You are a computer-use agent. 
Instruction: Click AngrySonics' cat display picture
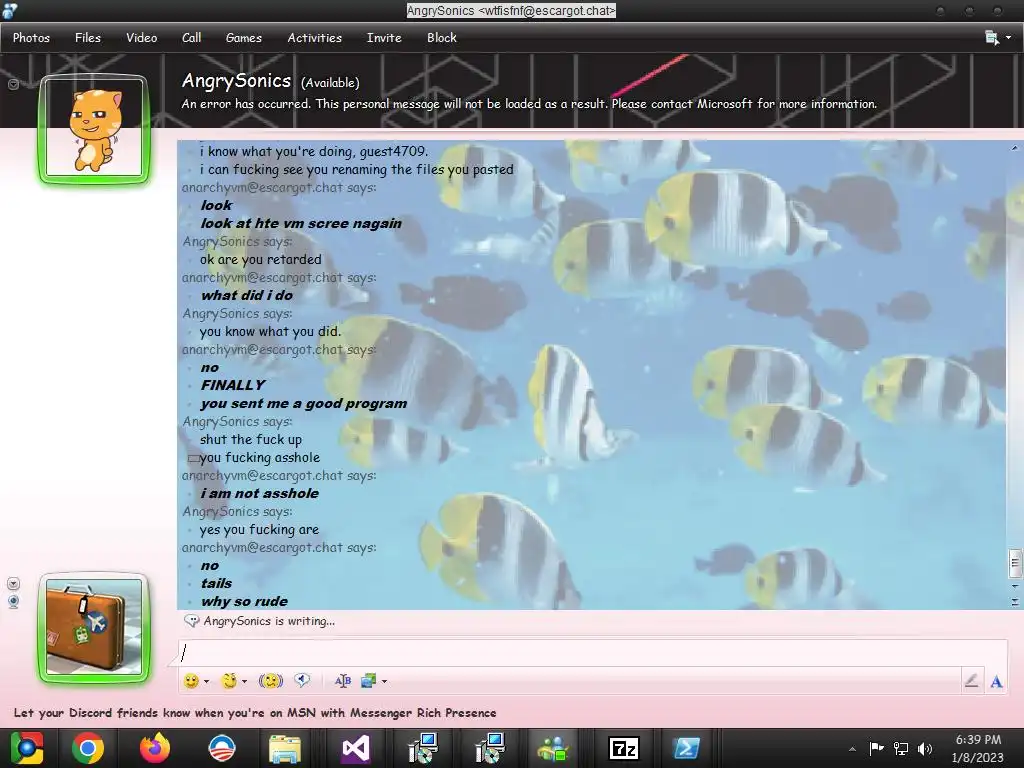click(x=94, y=129)
